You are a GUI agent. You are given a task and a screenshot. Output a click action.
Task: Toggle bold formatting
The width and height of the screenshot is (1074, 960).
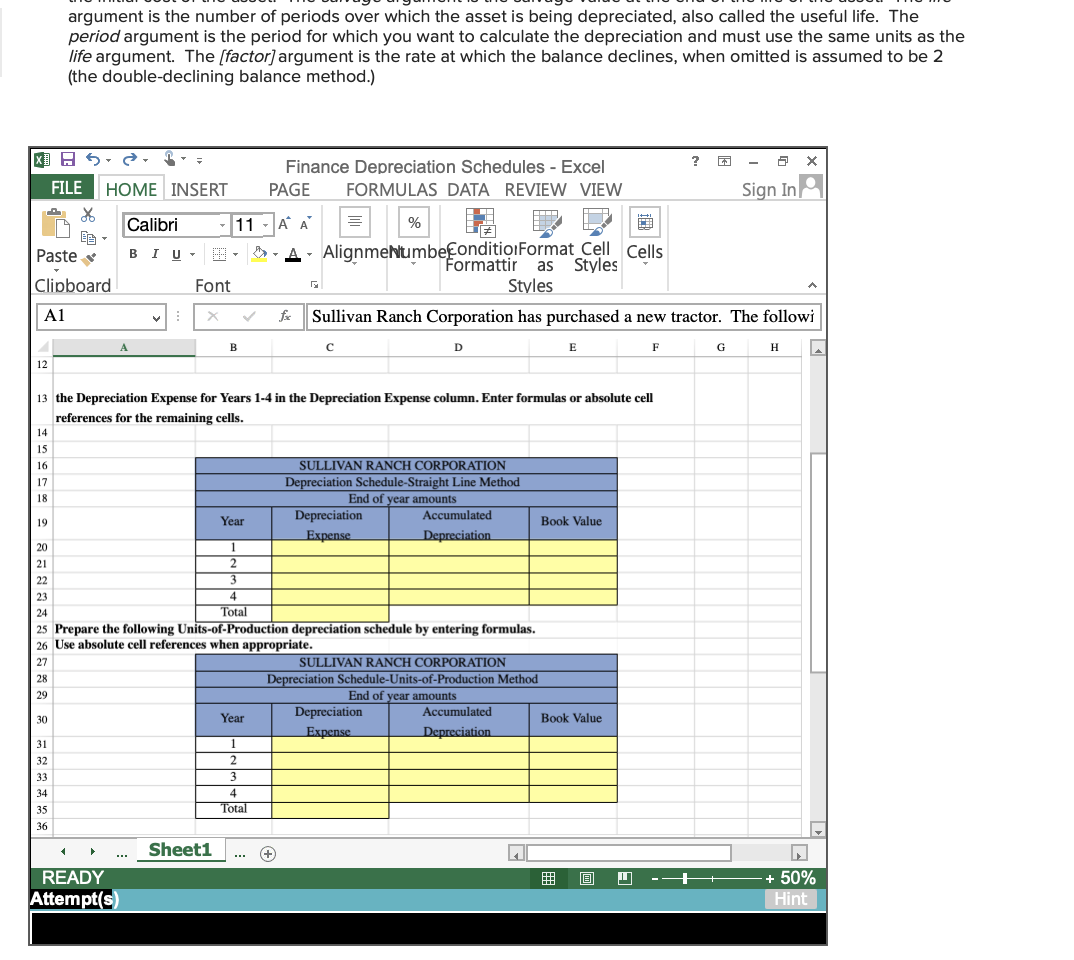point(131,253)
